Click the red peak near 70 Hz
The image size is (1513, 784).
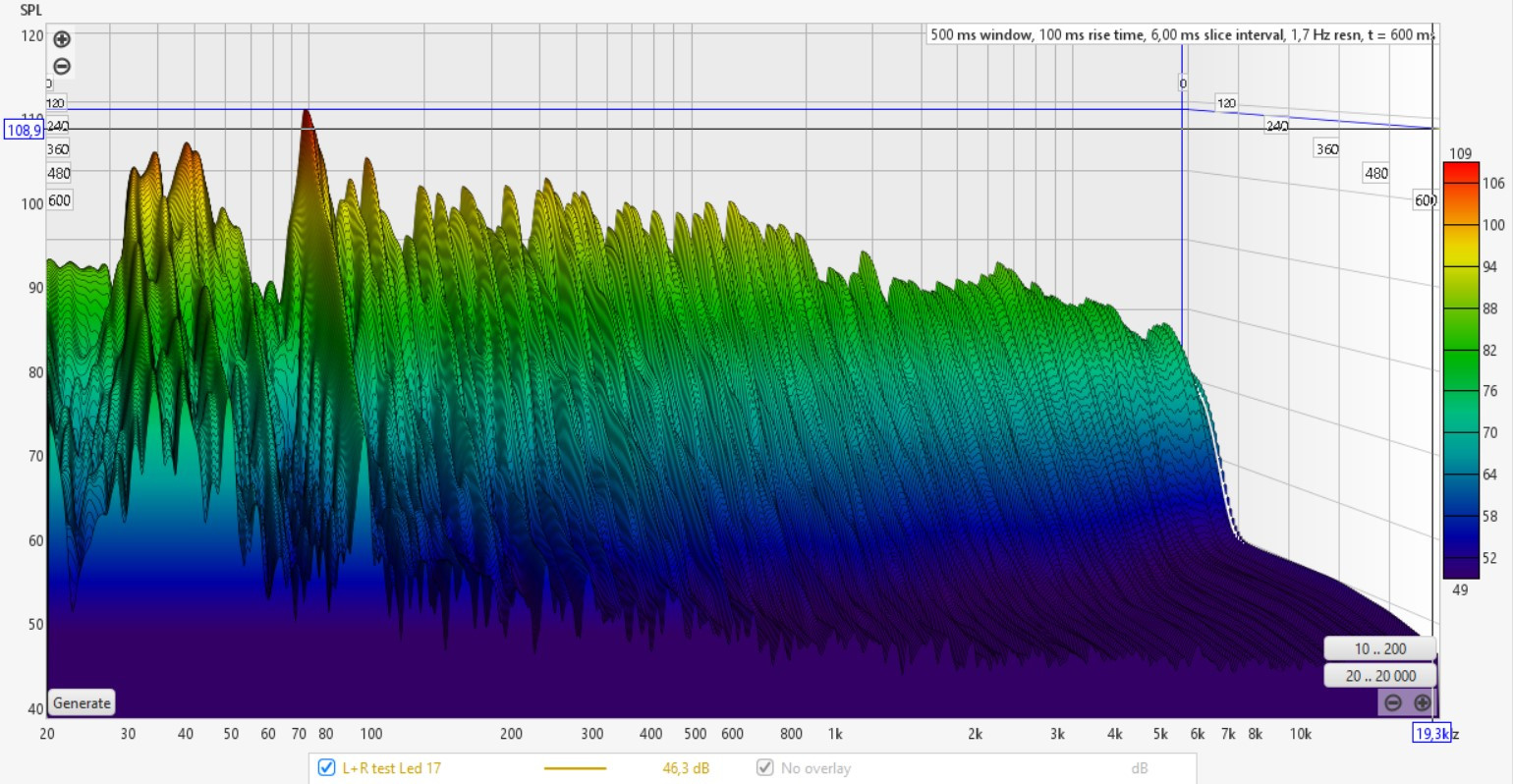pyautogui.click(x=307, y=123)
